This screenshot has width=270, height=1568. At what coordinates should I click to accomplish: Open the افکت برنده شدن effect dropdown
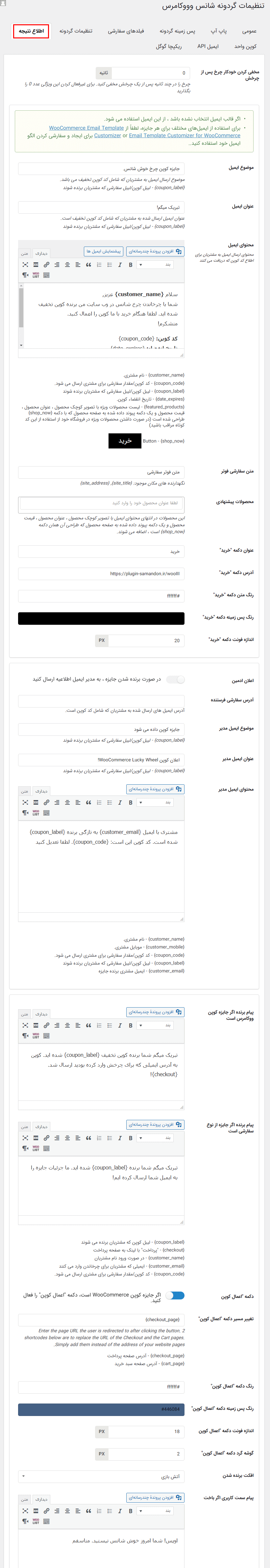[101, 1476]
